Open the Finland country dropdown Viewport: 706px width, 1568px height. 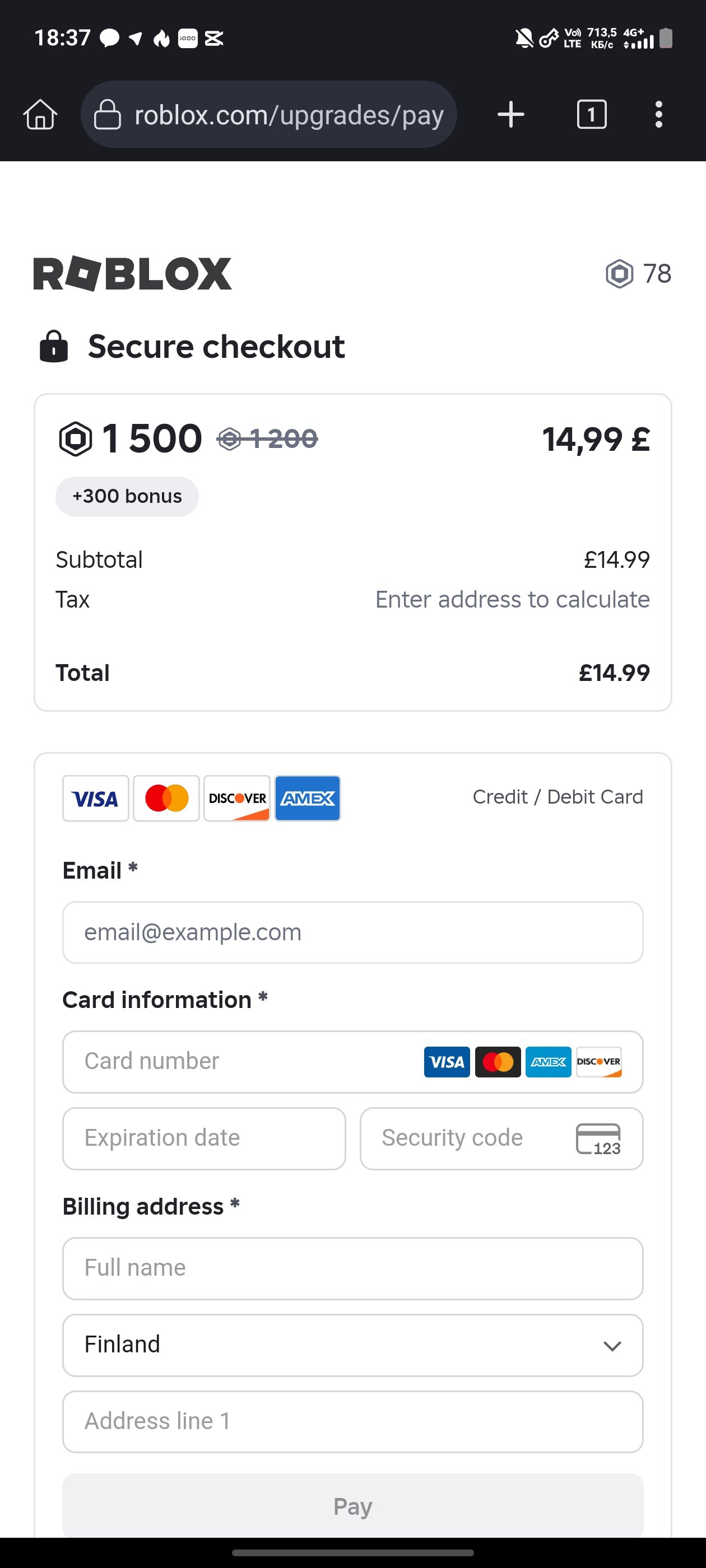pyautogui.click(x=352, y=1345)
